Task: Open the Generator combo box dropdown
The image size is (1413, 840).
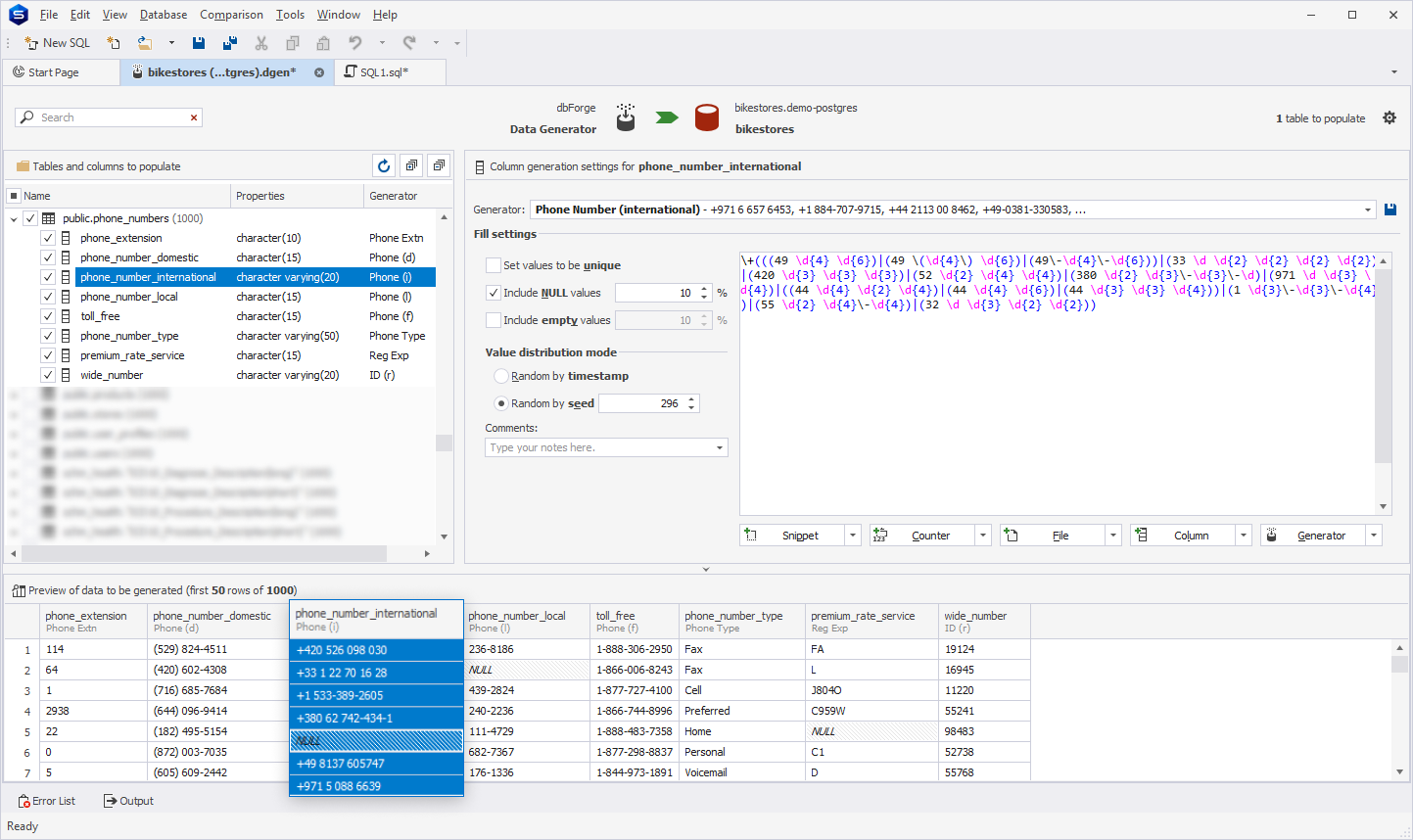Action: coord(1368,210)
